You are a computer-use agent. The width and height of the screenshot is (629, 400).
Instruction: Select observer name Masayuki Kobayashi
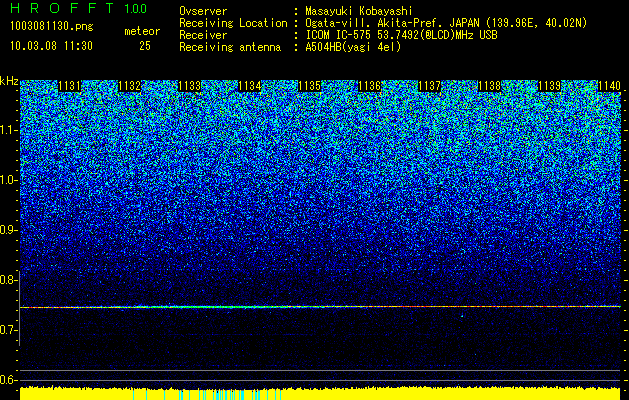tap(358, 11)
